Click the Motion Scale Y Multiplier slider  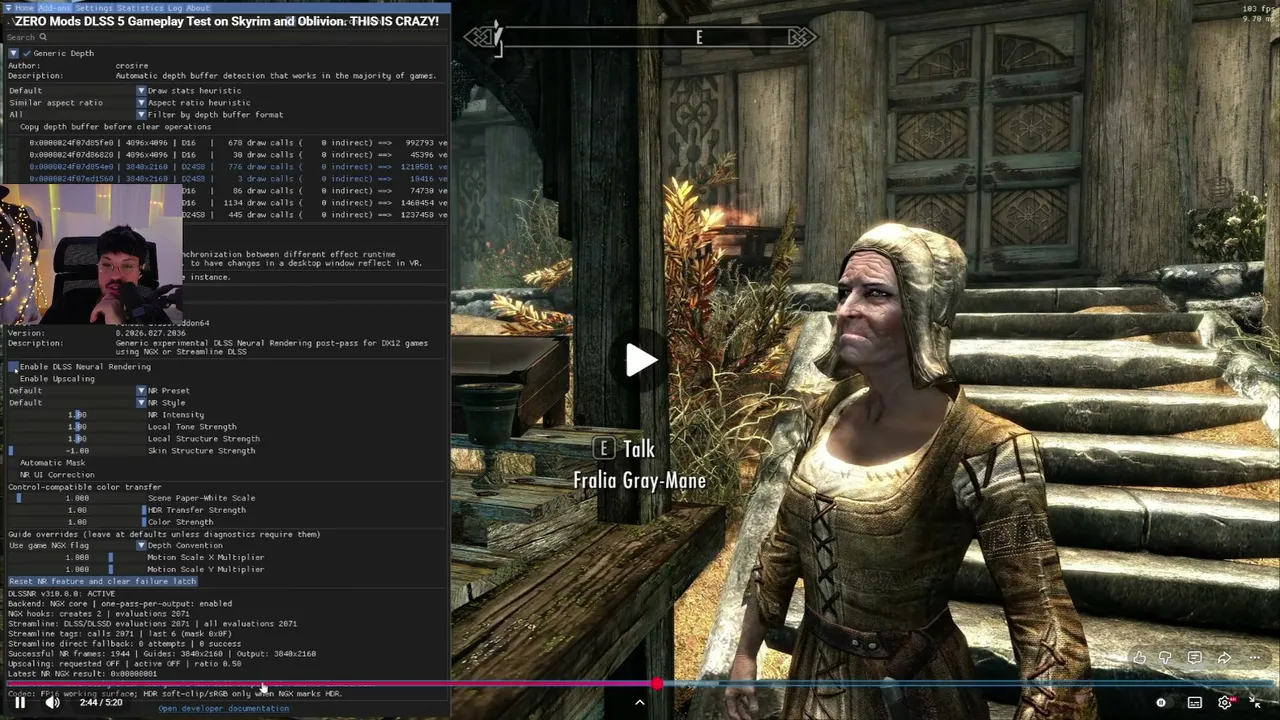76,570
